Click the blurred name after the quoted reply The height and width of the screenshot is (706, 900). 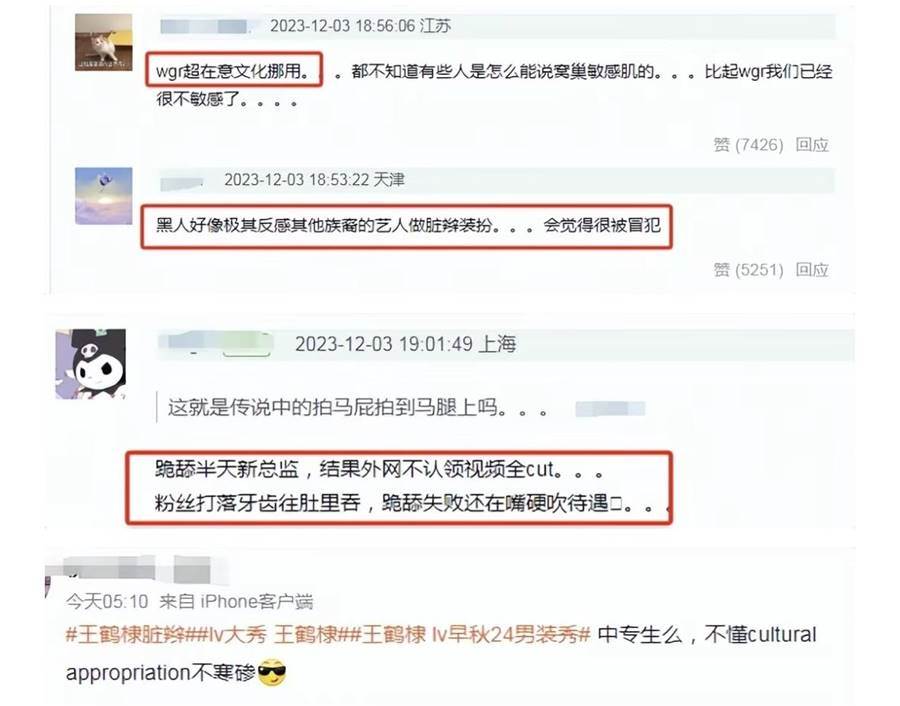coord(610,409)
